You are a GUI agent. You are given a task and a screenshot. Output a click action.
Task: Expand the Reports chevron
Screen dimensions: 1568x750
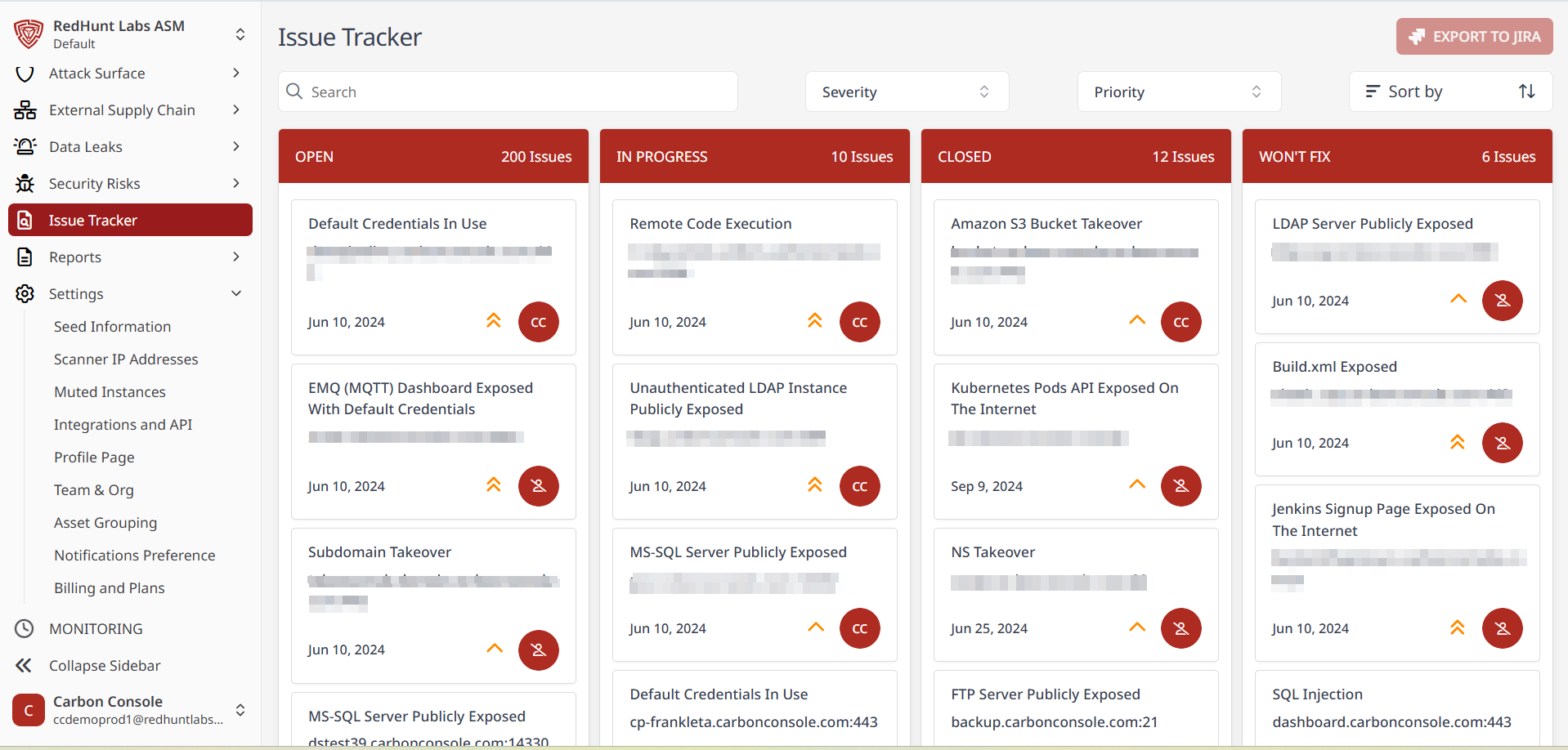[236, 257]
